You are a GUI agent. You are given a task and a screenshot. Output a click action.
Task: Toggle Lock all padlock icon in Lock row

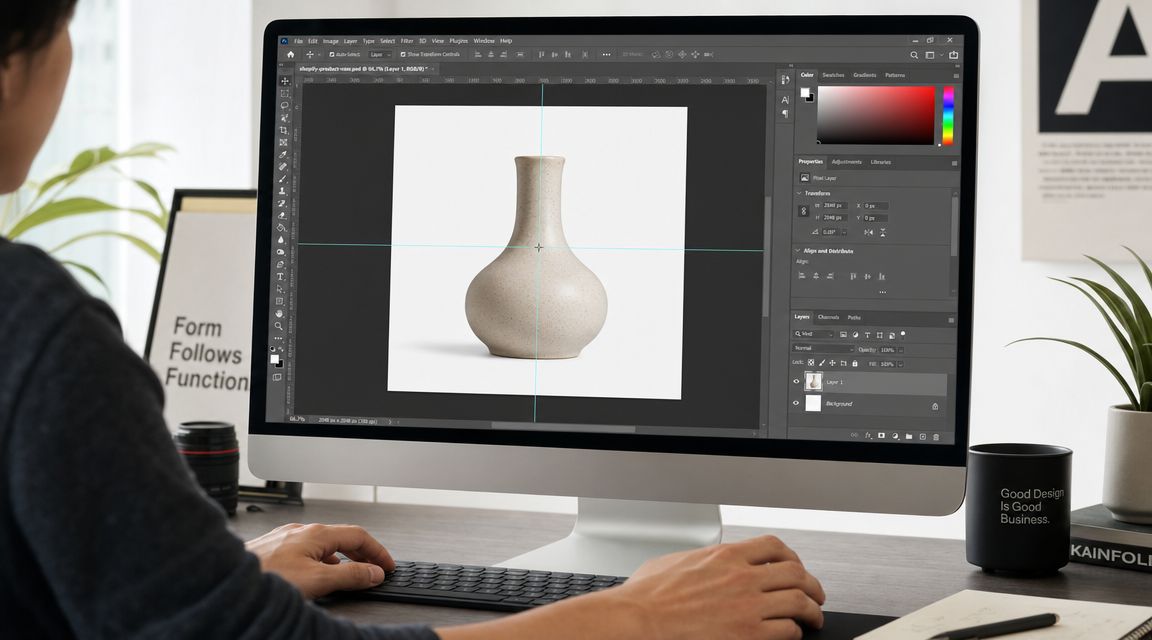854,364
